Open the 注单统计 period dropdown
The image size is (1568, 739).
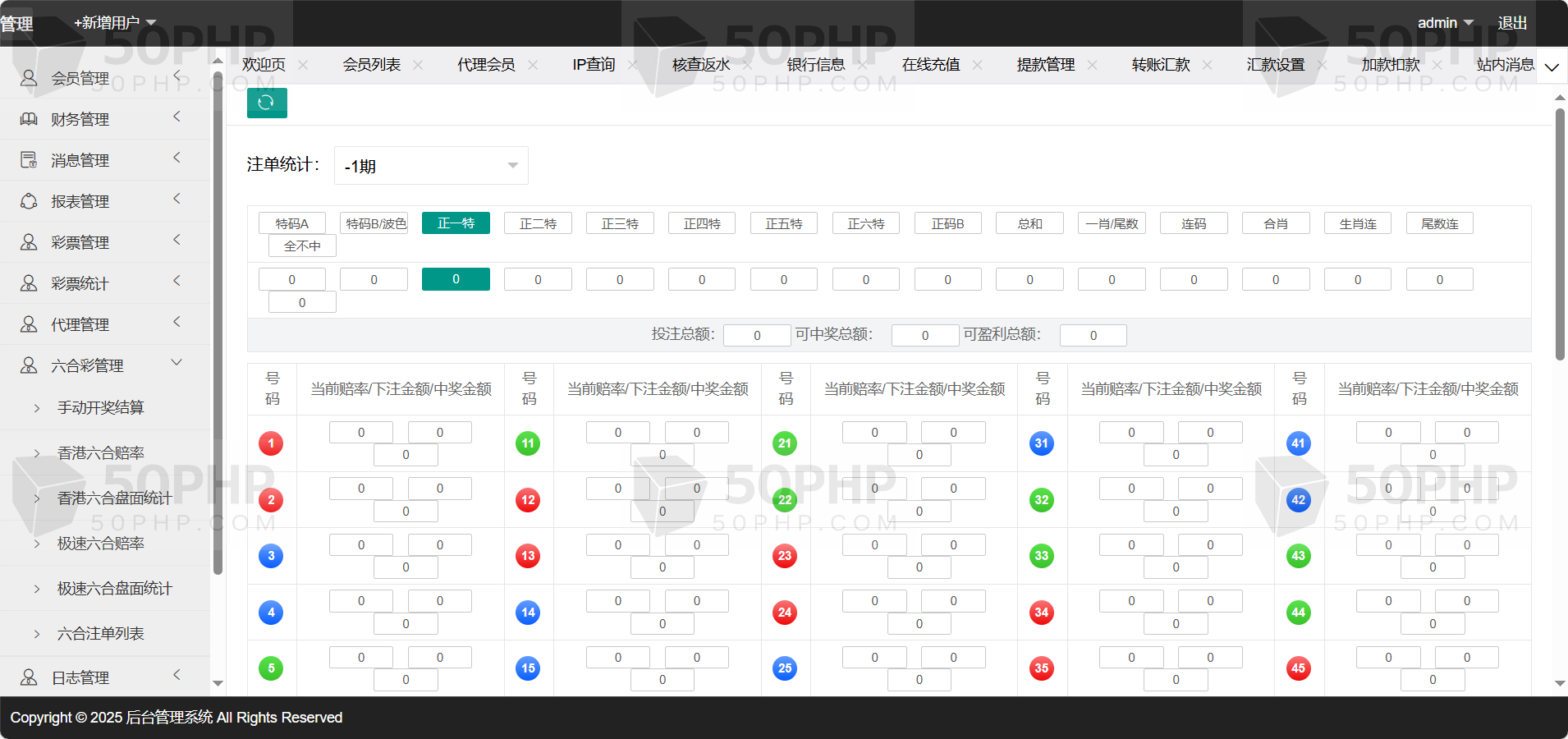pyautogui.click(x=431, y=166)
